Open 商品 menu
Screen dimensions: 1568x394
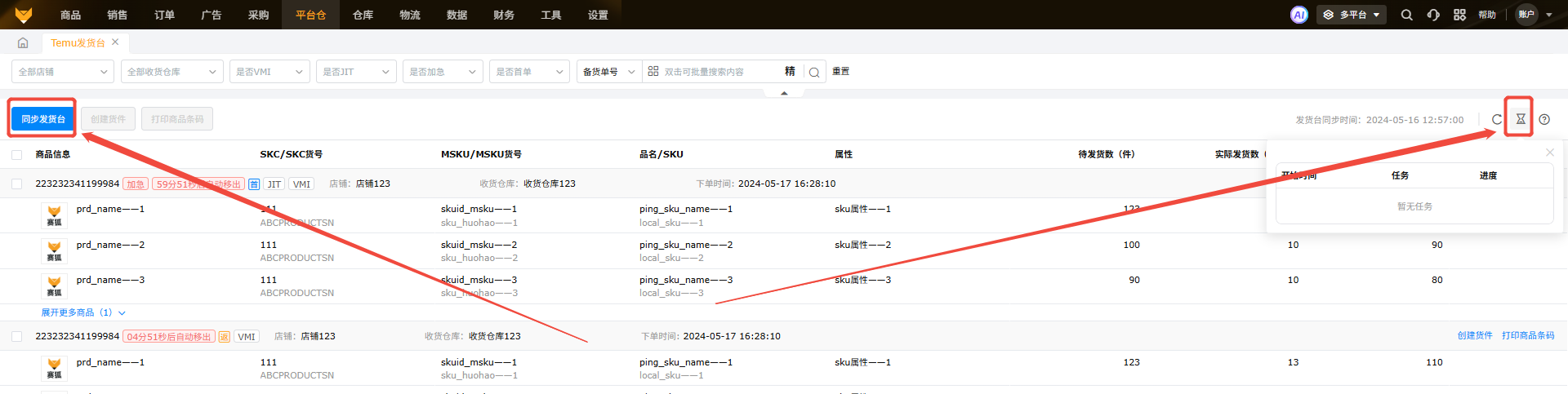point(71,15)
